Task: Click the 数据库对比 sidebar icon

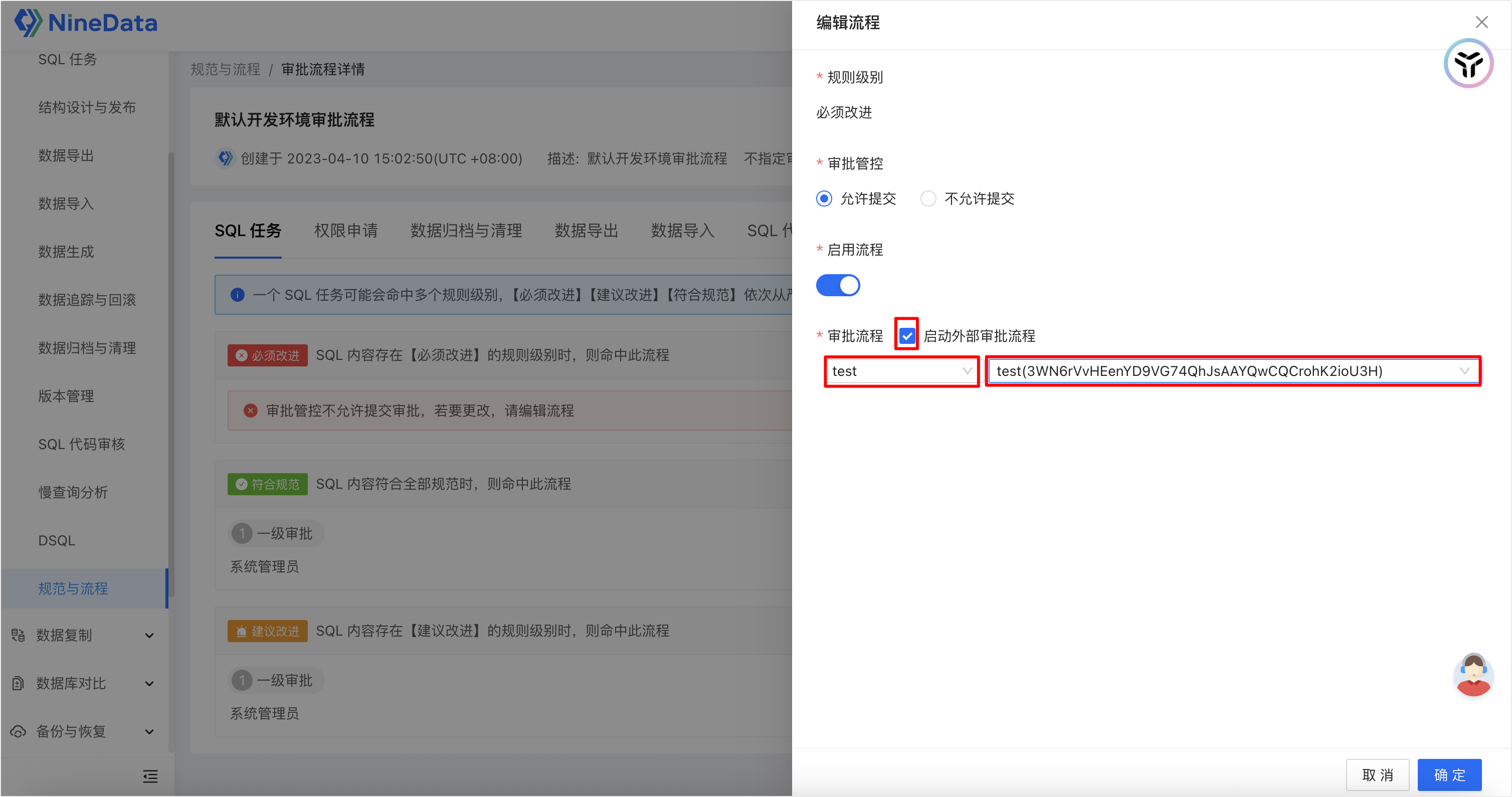Action: [18, 683]
